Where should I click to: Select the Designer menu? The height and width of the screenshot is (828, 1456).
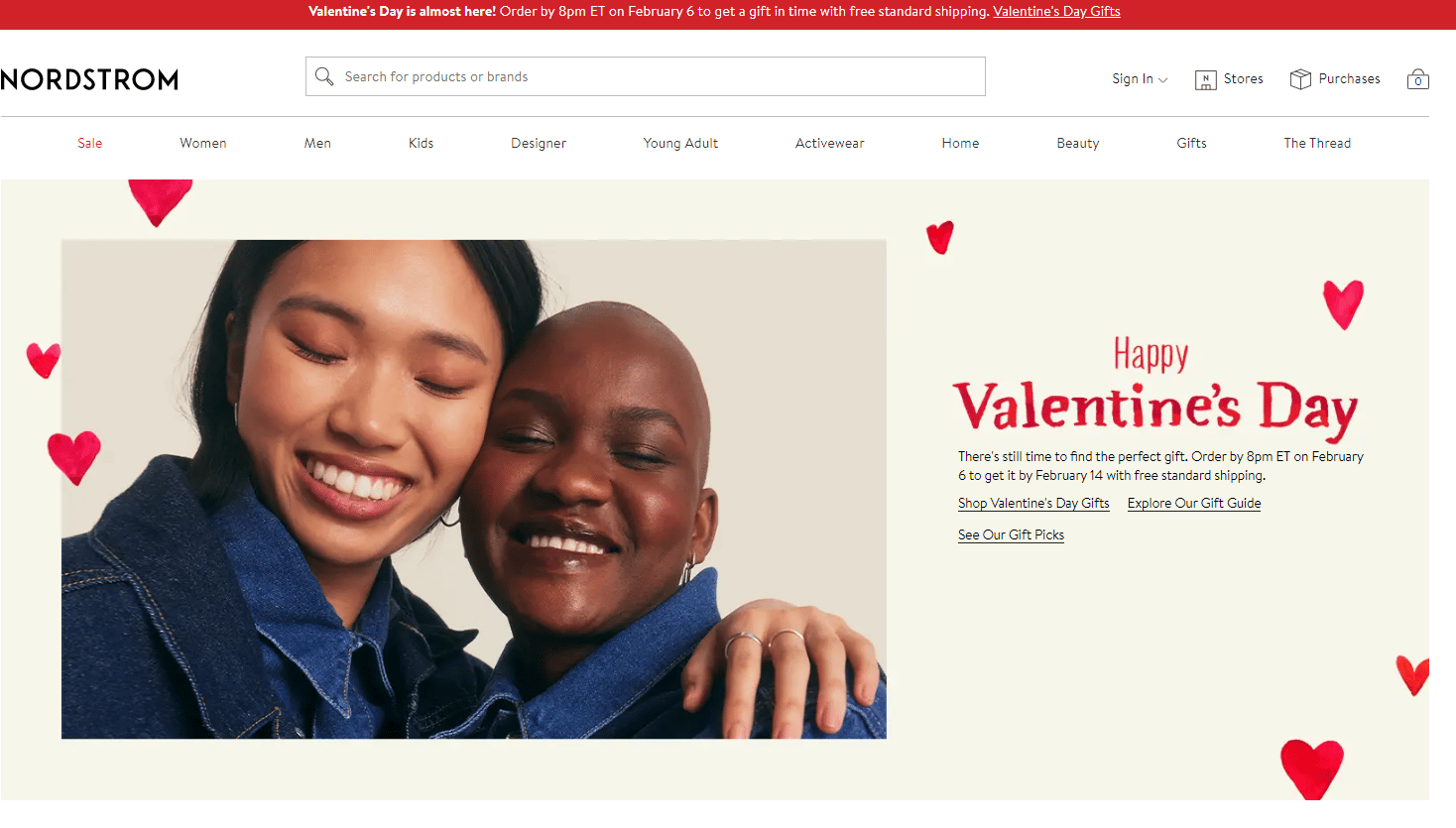point(539,144)
